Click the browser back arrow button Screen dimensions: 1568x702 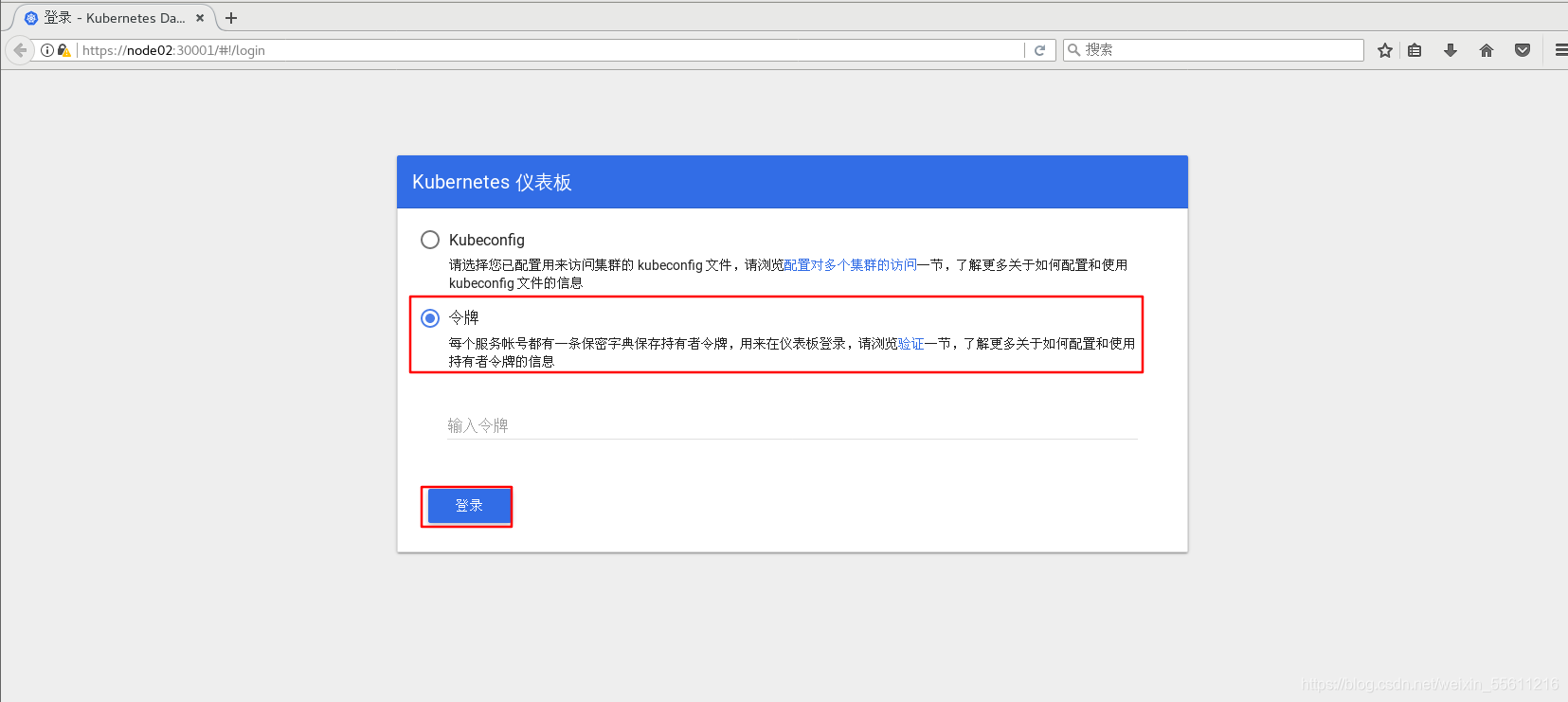[20, 50]
